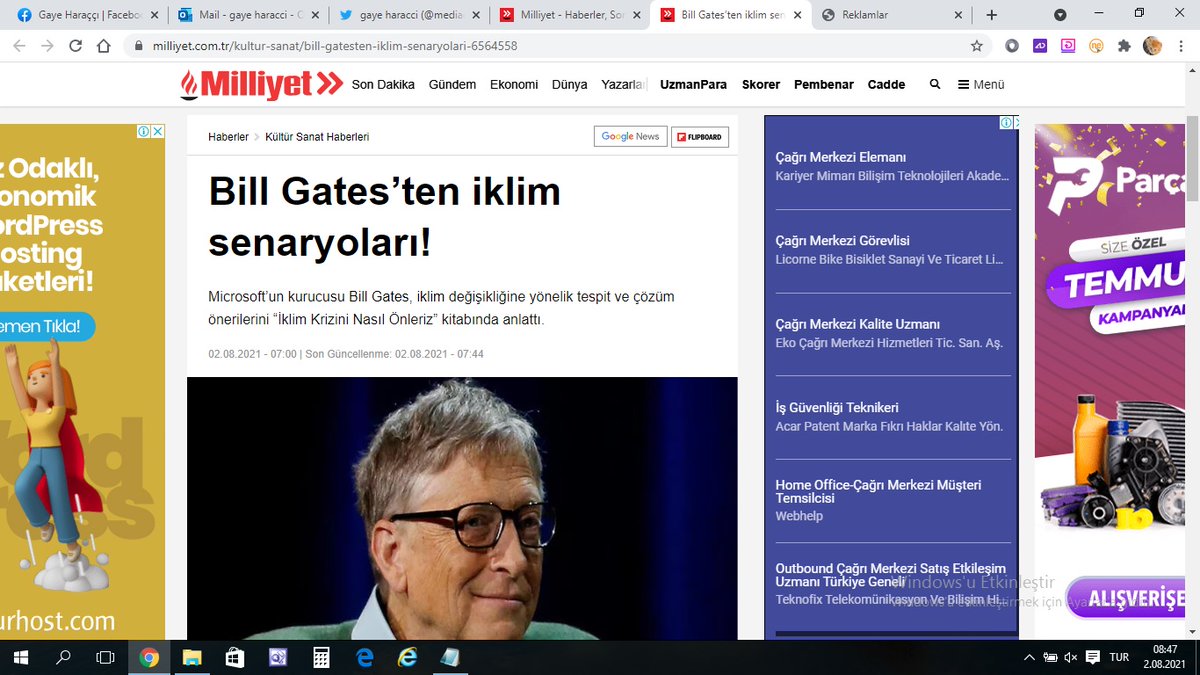1200x675 pixels.
Task: Open Ekonomi section
Action: [514, 84]
